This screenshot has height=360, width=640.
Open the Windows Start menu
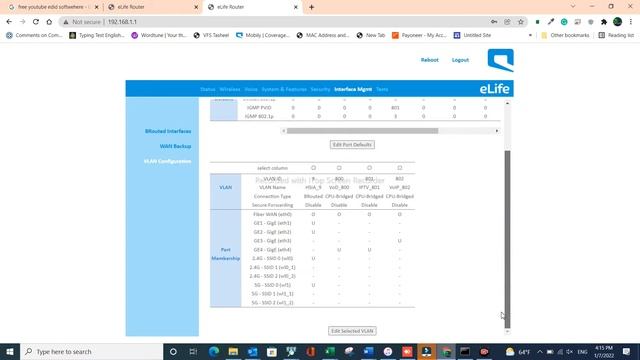(x=10, y=351)
